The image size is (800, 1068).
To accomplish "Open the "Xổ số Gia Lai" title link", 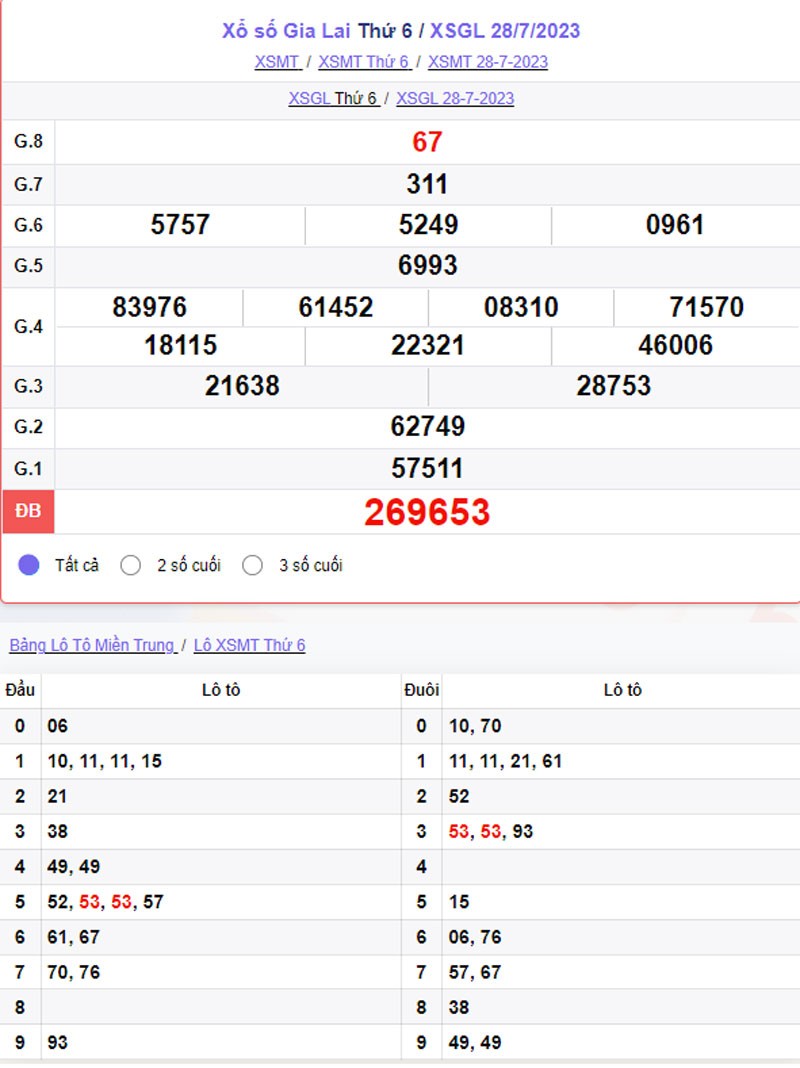I will pos(286,30).
